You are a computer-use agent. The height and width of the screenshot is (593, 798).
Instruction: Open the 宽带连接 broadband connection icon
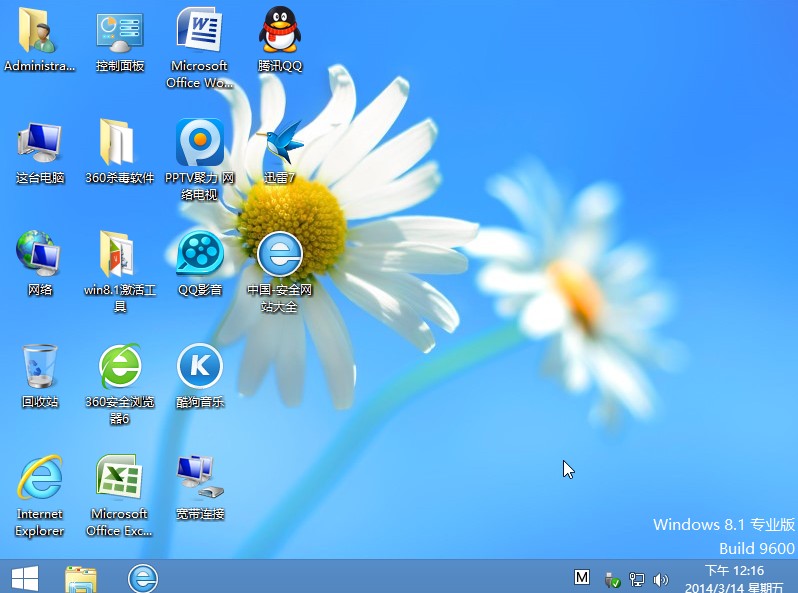tap(199, 478)
